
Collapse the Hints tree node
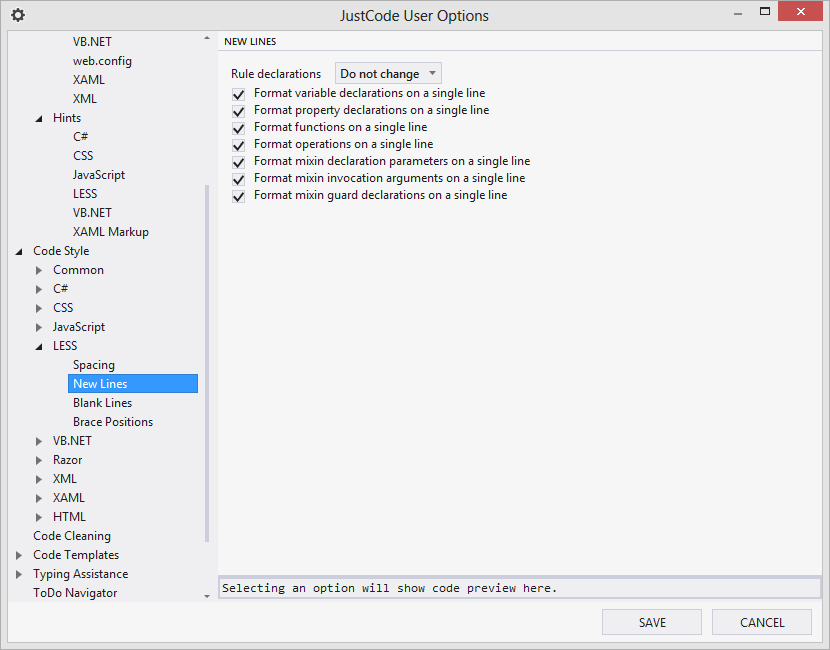pyautogui.click(x=39, y=119)
